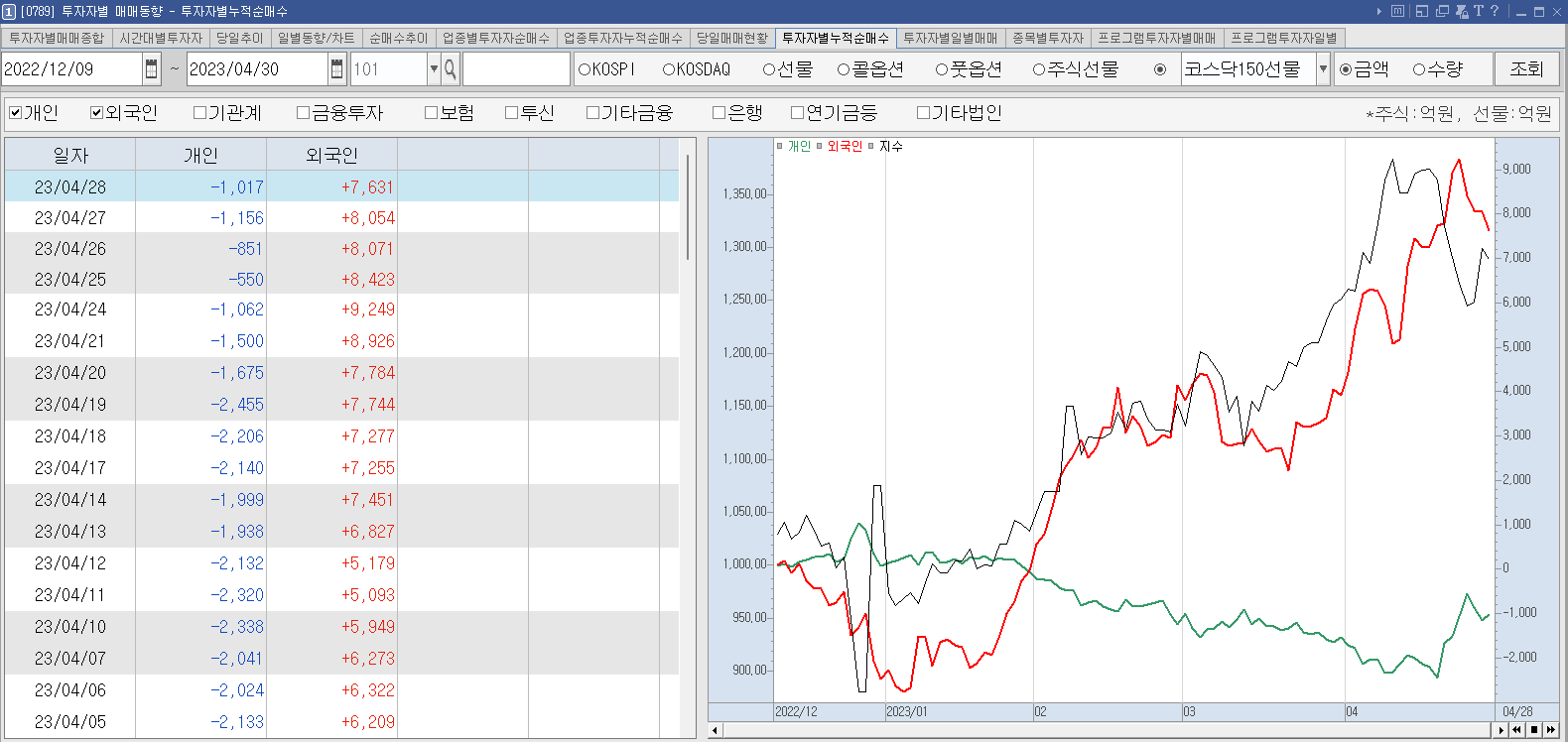
Task: Open the 프로그램투자자일별 tab
Action: 1283,38
